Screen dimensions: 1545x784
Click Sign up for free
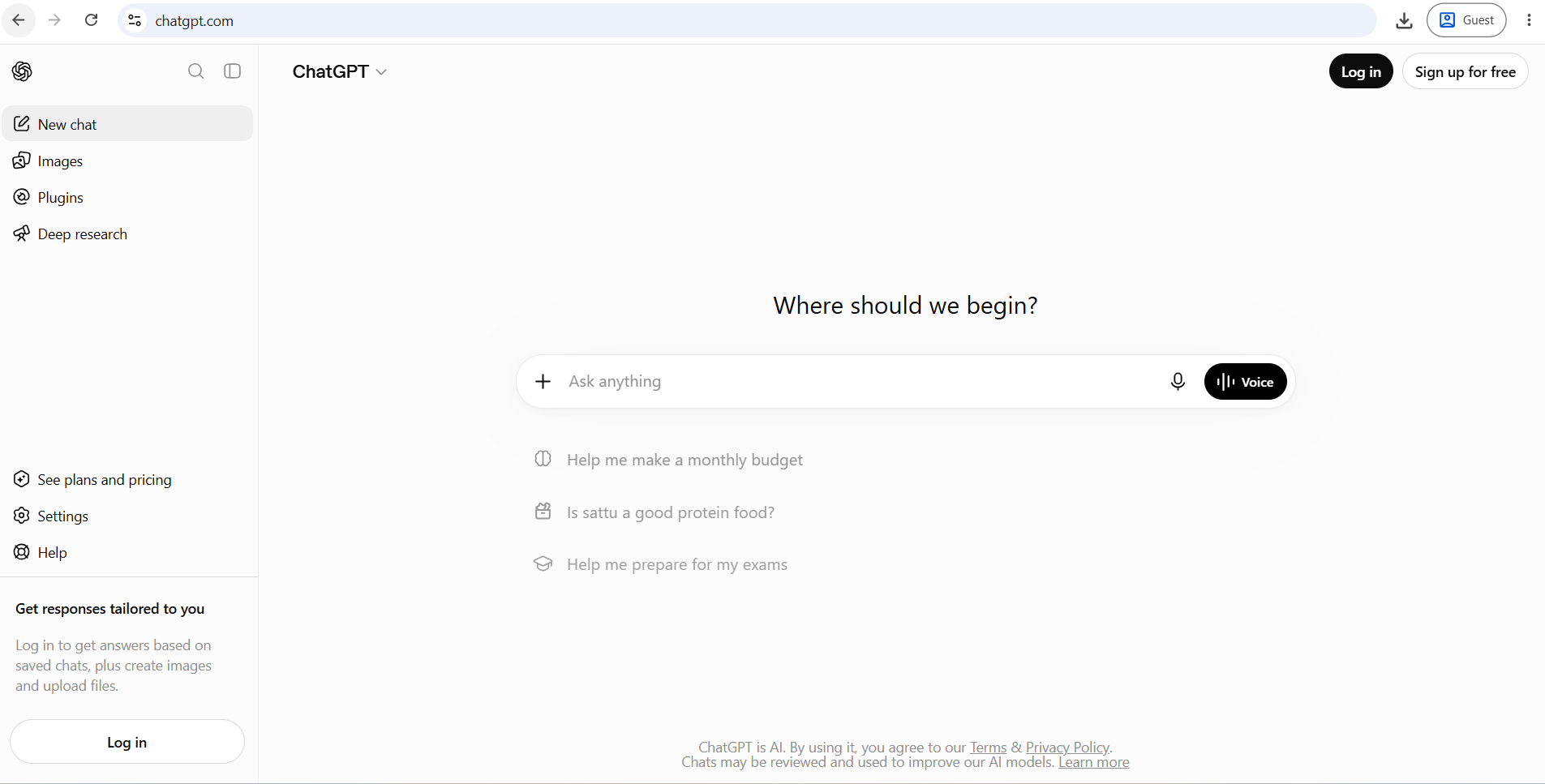[1465, 71]
